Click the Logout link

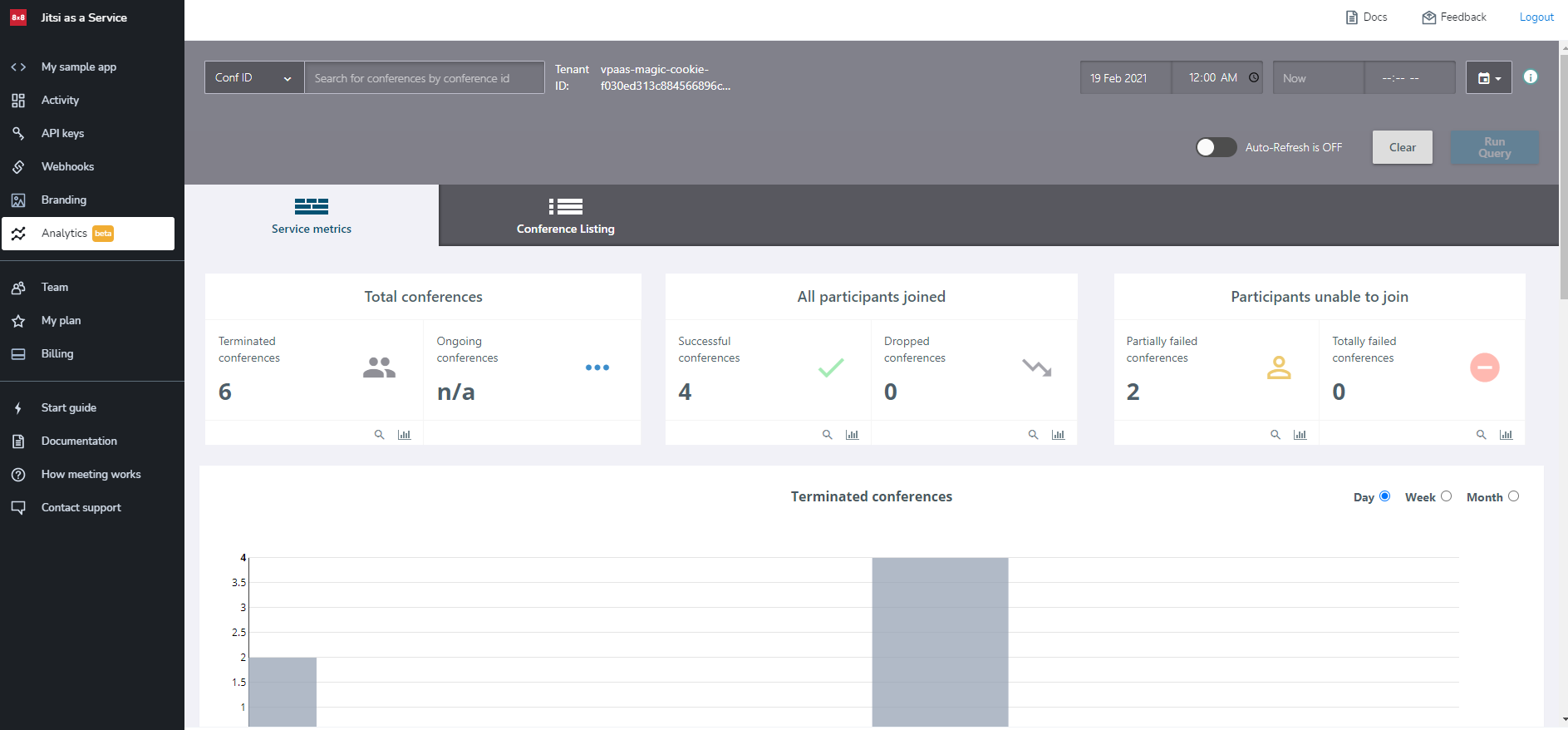(1536, 17)
